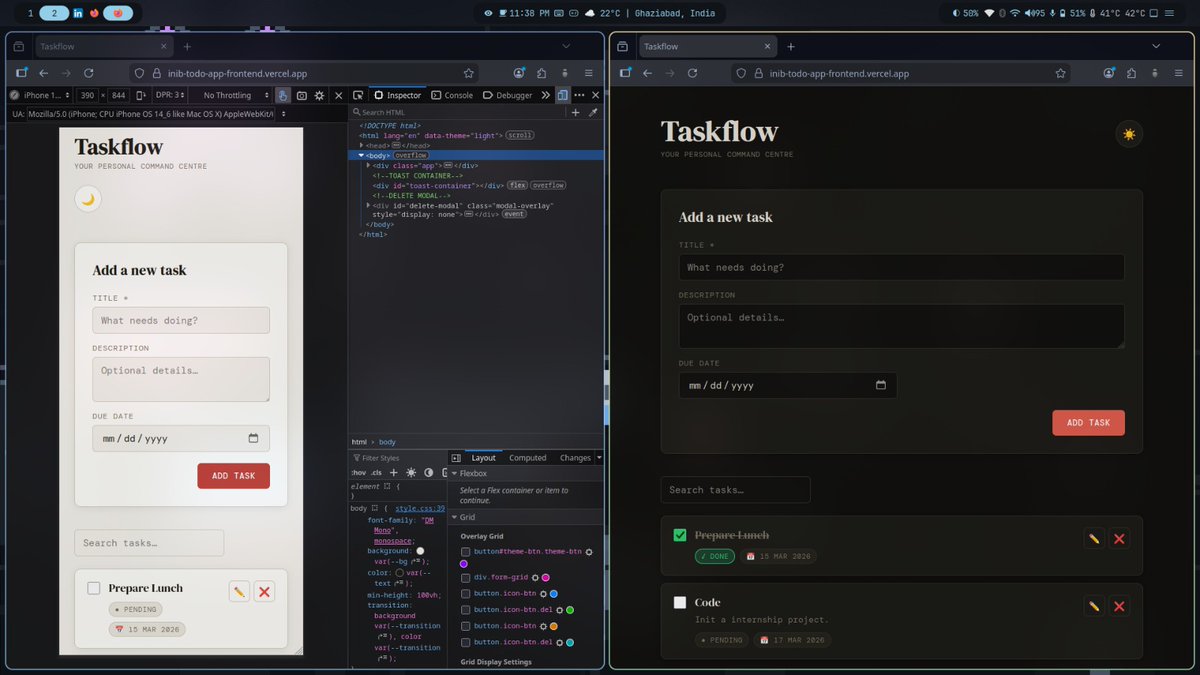Viewport: 1200px width, 675px height.
Task: Toggle light color scheme simulation
Action: [x=411, y=472]
